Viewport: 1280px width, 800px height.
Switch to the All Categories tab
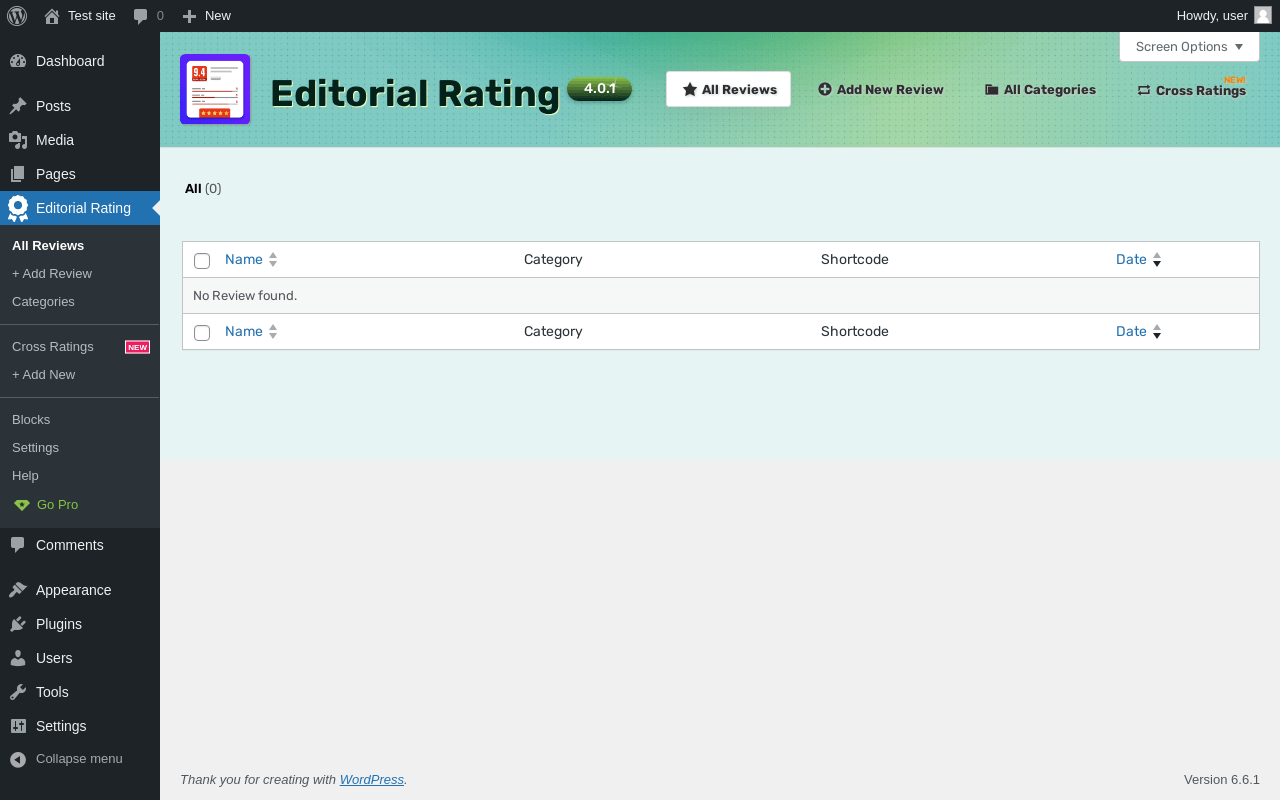point(1040,89)
